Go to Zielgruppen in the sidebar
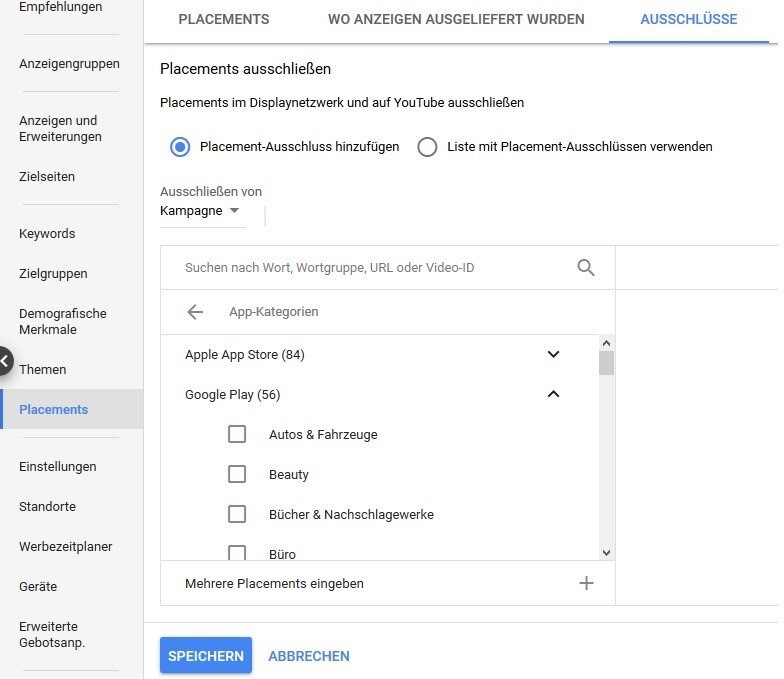This screenshot has height=679, width=784. 53,274
